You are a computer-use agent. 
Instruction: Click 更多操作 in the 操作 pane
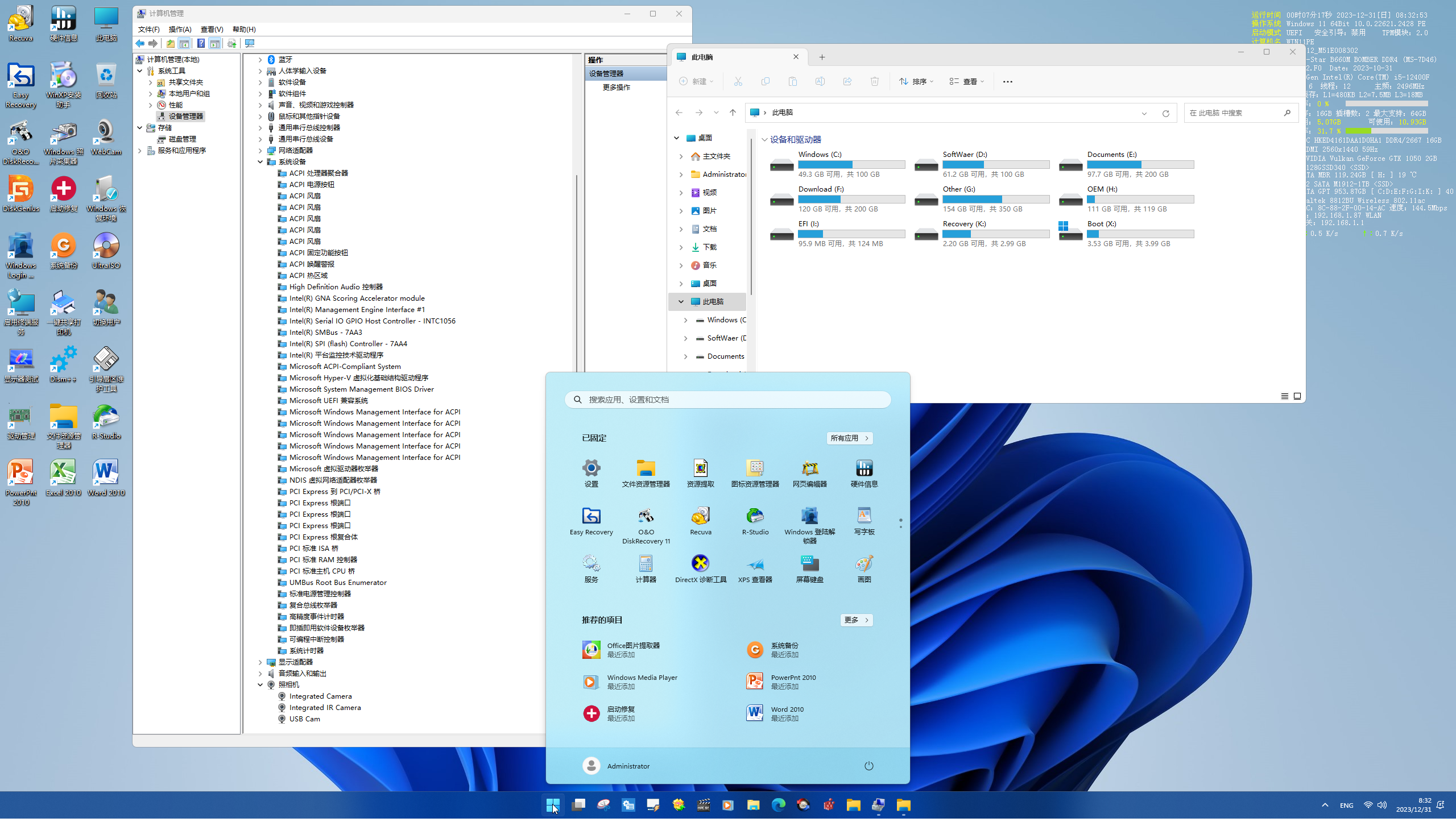coord(617,88)
